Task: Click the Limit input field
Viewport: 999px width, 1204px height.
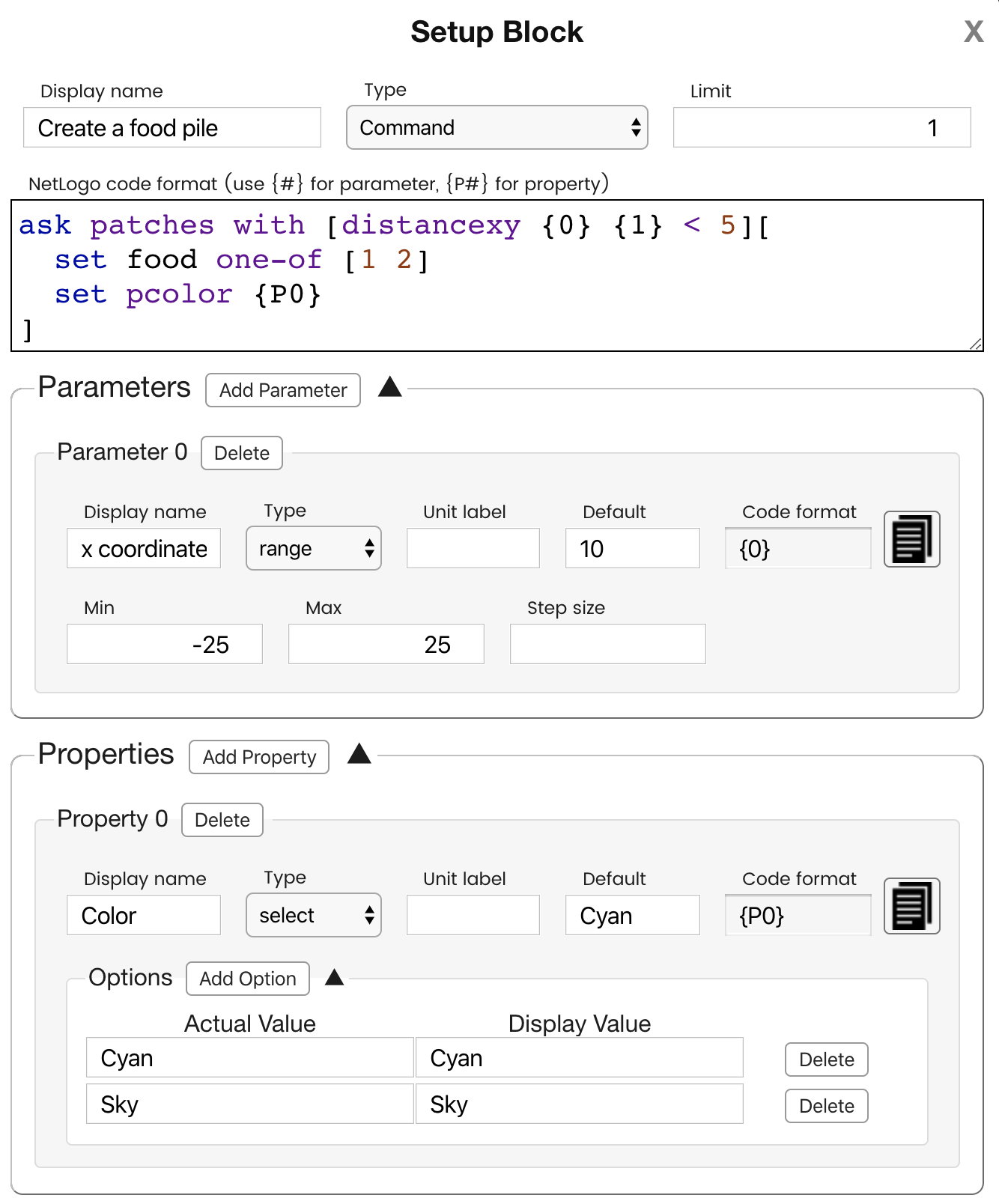Action: click(822, 127)
